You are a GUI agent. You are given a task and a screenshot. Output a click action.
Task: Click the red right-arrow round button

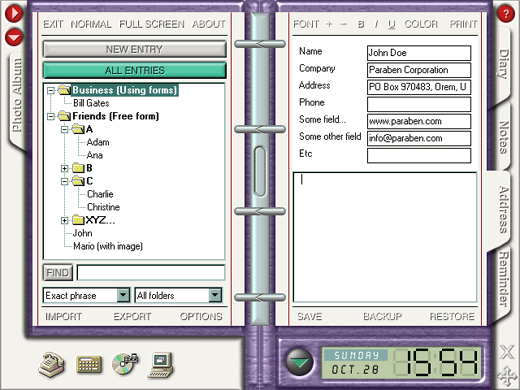click(x=14, y=13)
